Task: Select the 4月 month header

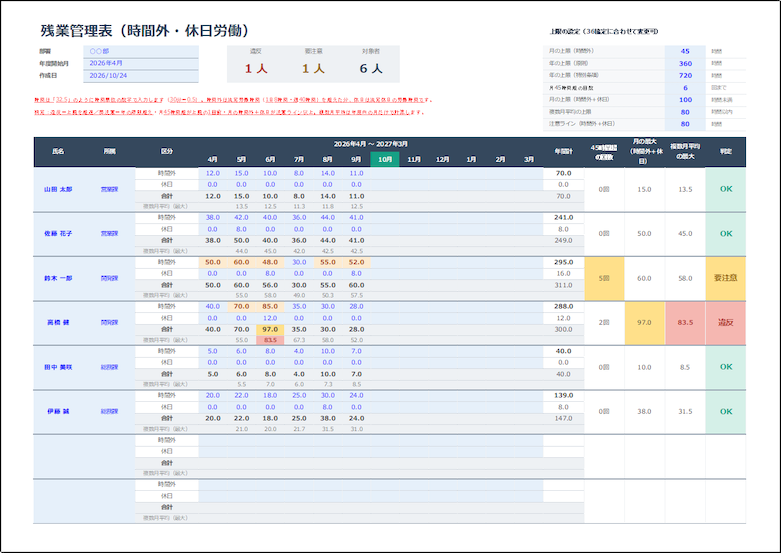Action: tap(213, 159)
